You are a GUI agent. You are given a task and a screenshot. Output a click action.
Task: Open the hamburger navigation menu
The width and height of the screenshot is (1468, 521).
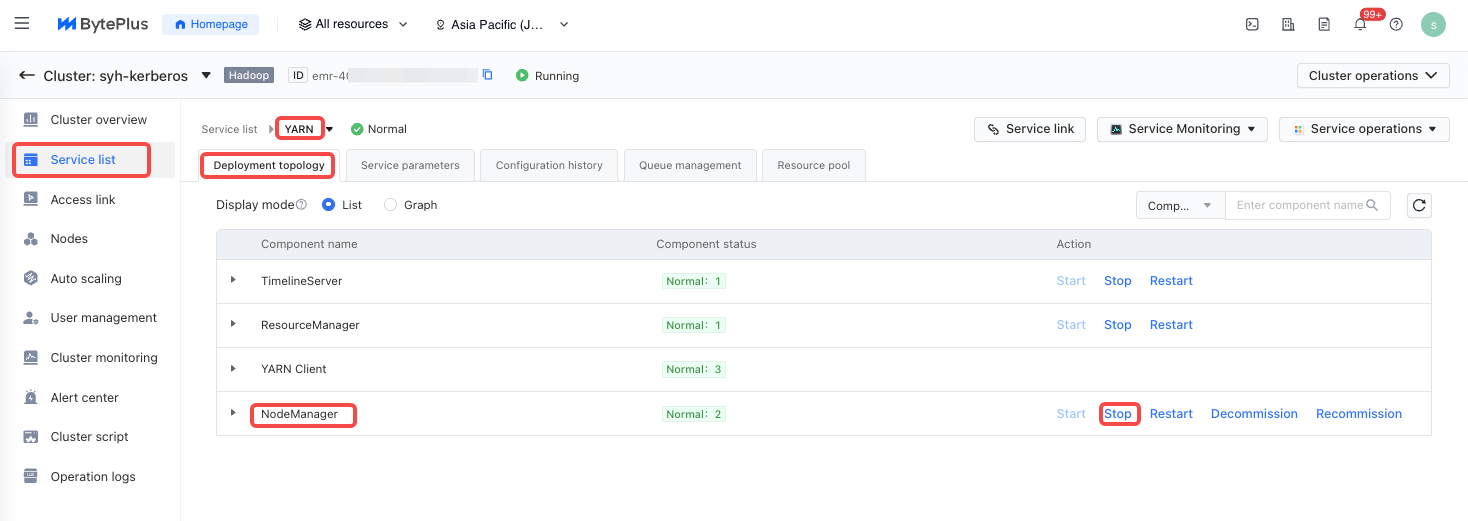22,24
